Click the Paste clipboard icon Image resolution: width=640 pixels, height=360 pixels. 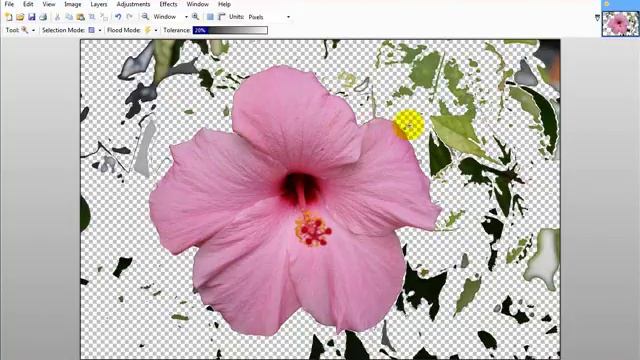80,17
